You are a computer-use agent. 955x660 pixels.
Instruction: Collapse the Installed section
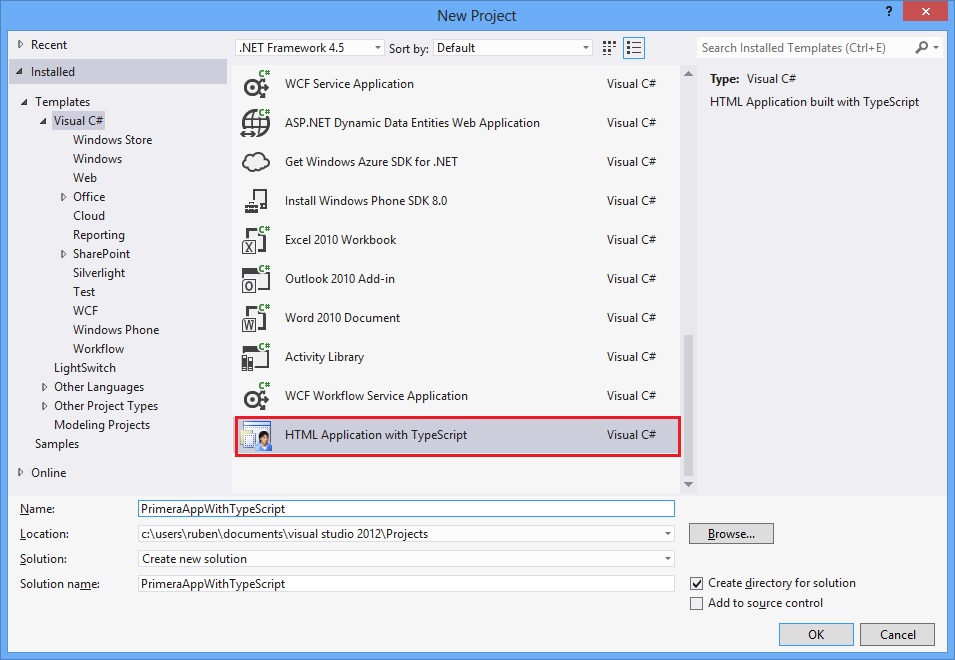(19, 72)
